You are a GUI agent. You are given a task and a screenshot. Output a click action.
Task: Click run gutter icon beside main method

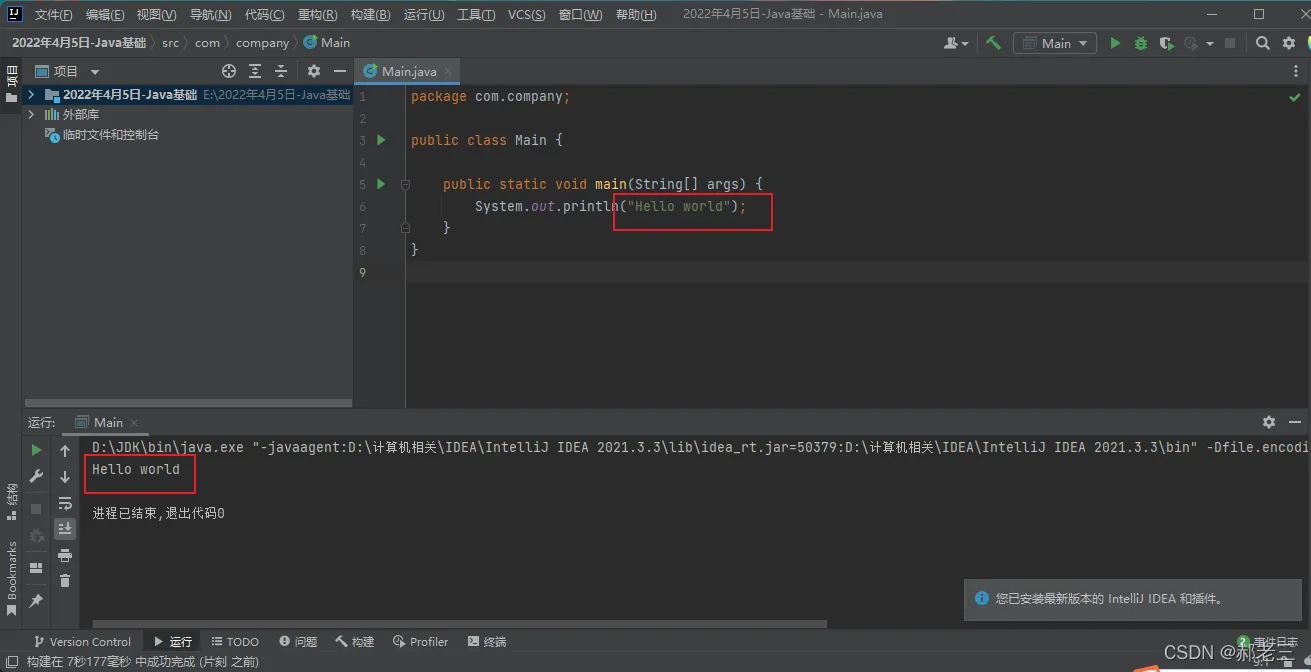point(381,184)
